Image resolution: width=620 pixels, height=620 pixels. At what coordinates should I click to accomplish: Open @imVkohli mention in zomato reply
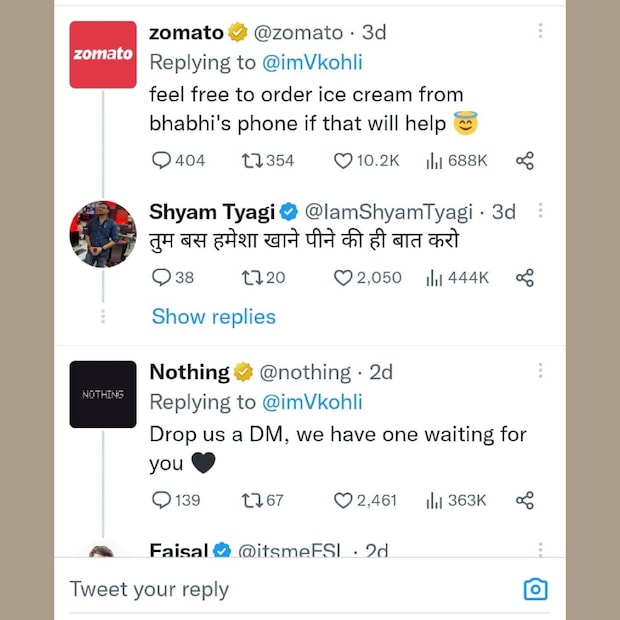pos(312,62)
